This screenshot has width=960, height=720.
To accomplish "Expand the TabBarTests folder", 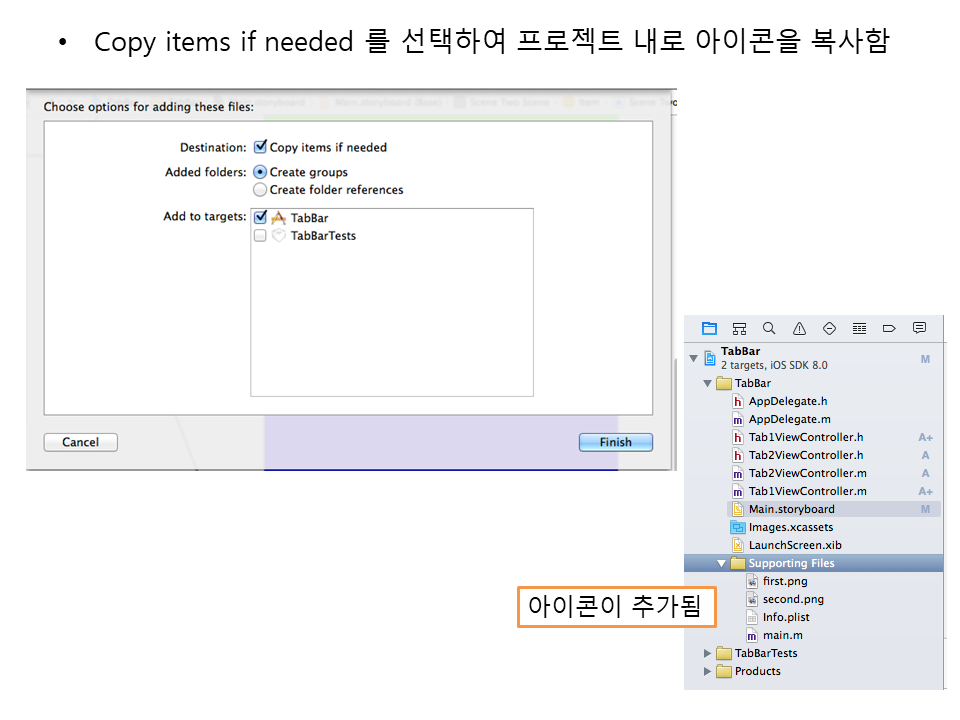I will point(708,653).
